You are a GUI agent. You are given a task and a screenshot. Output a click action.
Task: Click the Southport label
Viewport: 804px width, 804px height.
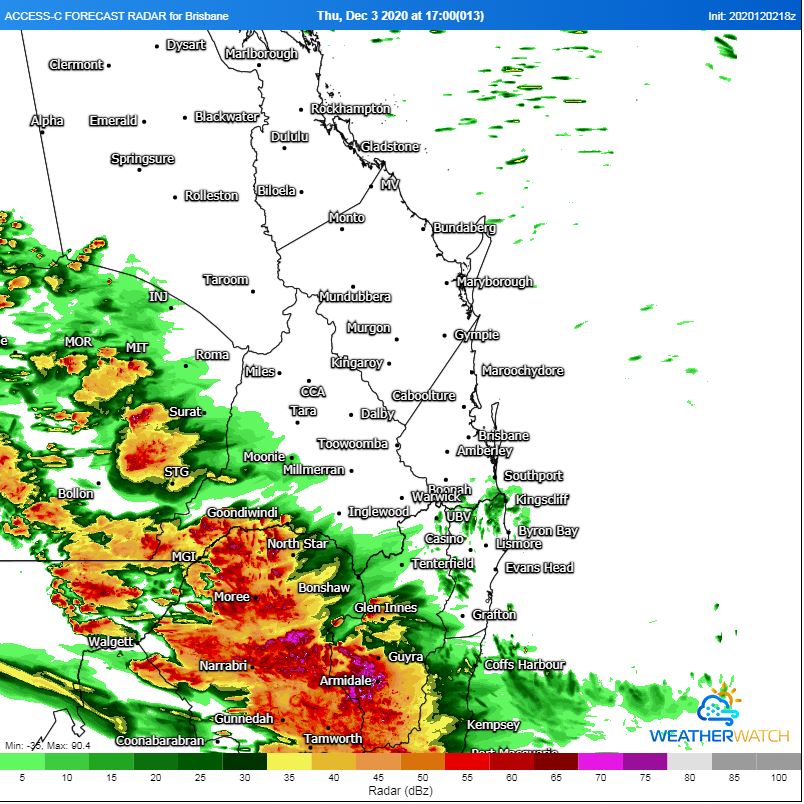pyautogui.click(x=533, y=476)
